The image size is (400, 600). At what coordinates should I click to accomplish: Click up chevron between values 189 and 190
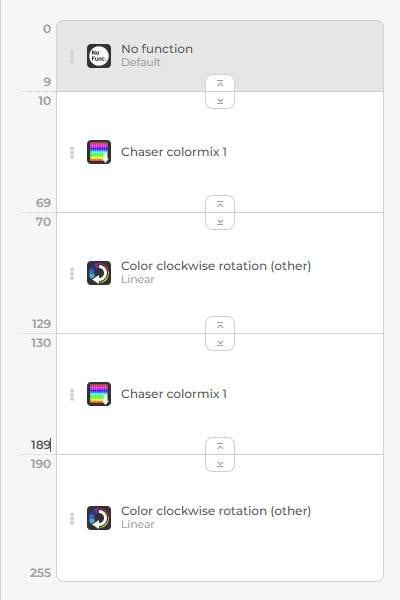[x=220, y=446]
